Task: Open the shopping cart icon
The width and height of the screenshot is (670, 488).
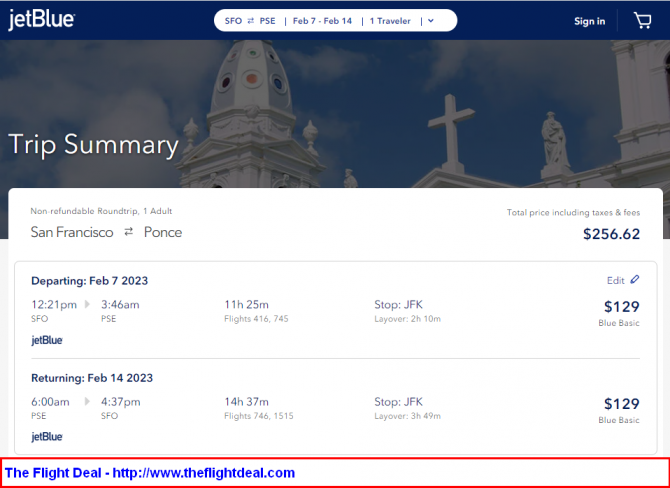Action: 642,21
